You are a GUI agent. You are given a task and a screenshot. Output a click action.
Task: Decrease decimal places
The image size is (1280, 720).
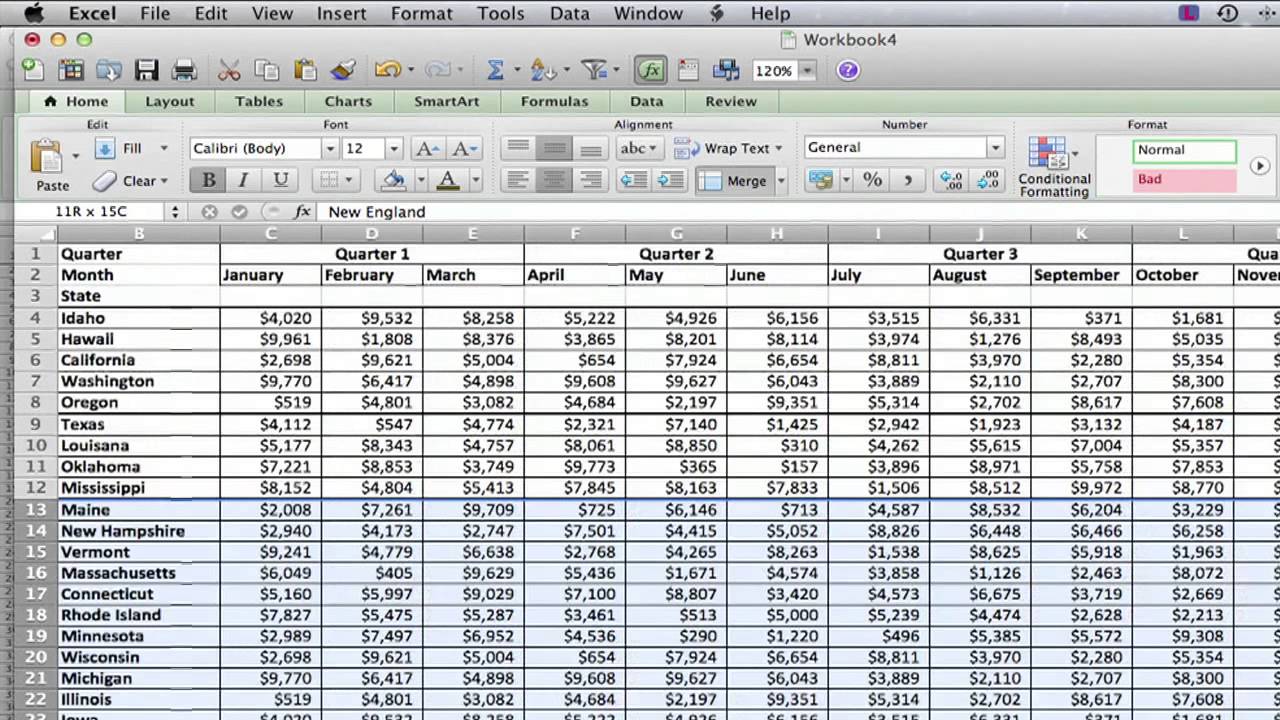pos(987,180)
